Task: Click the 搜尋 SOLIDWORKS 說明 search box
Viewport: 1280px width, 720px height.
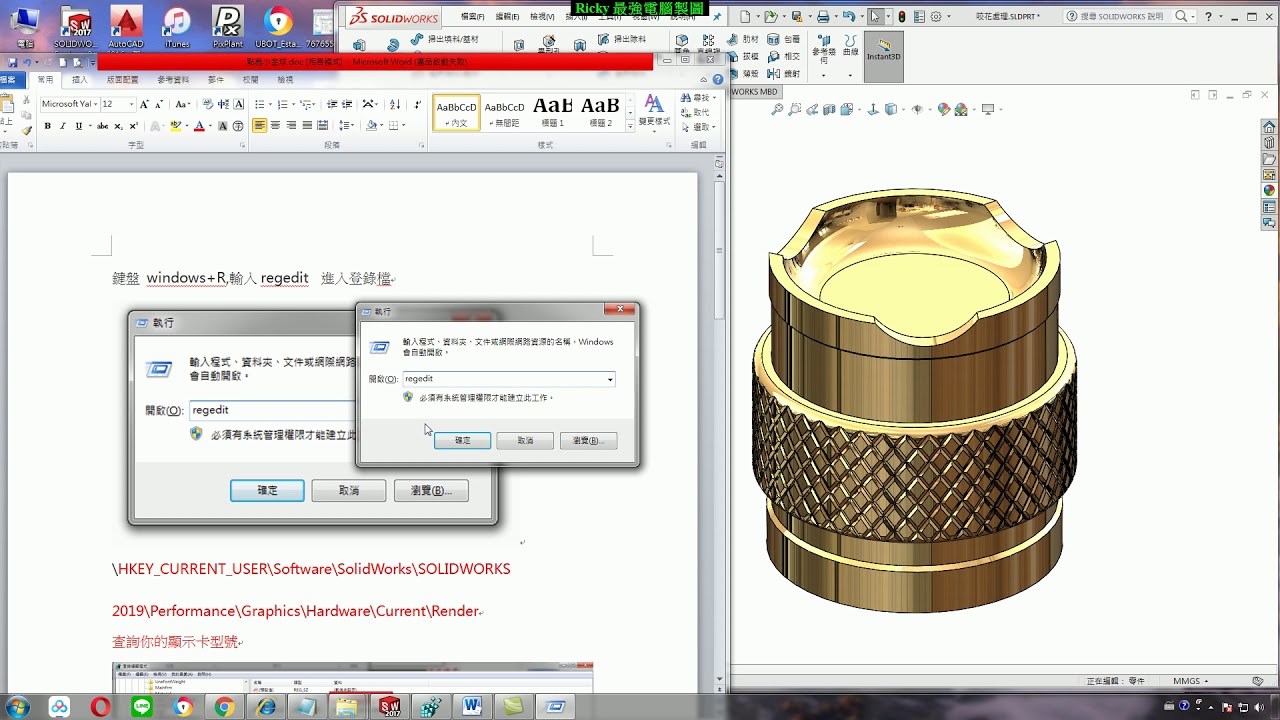Action: click(x=1129, y=17)
